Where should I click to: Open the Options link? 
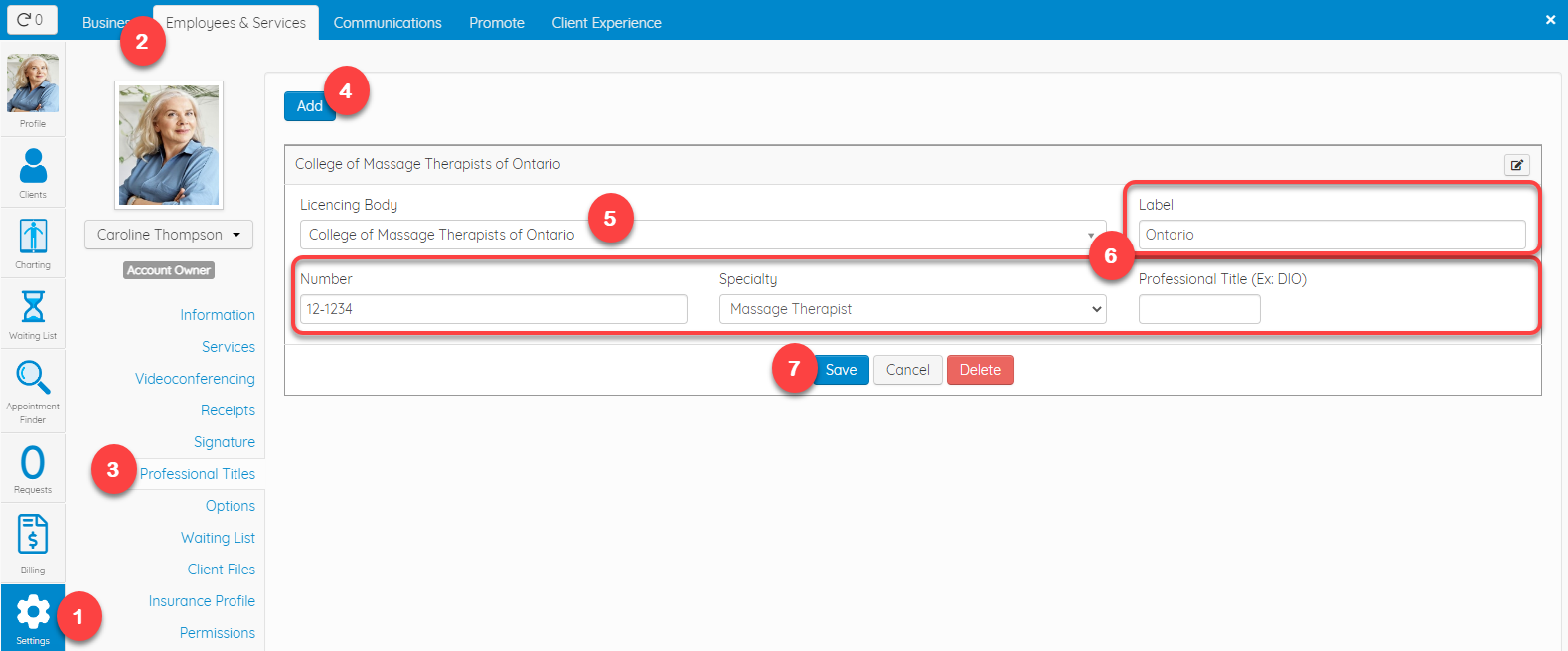tap(231, 506)
